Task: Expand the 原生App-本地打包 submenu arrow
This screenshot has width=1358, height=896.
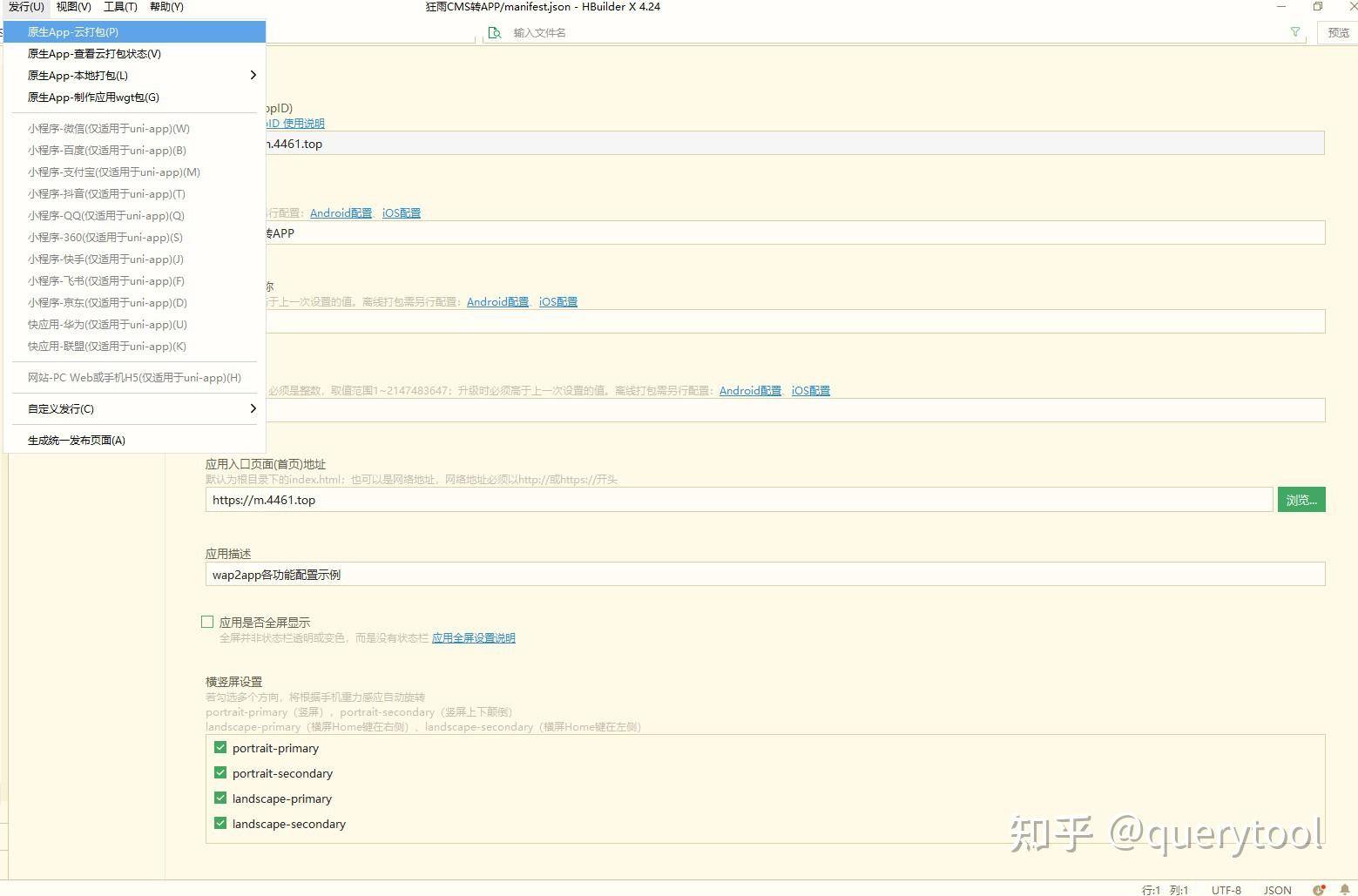Action: point(253,75)
